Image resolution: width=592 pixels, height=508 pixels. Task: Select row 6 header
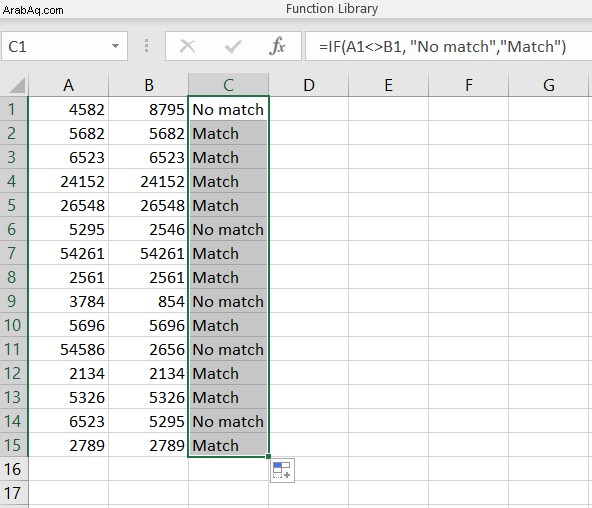tap(14, 229)
